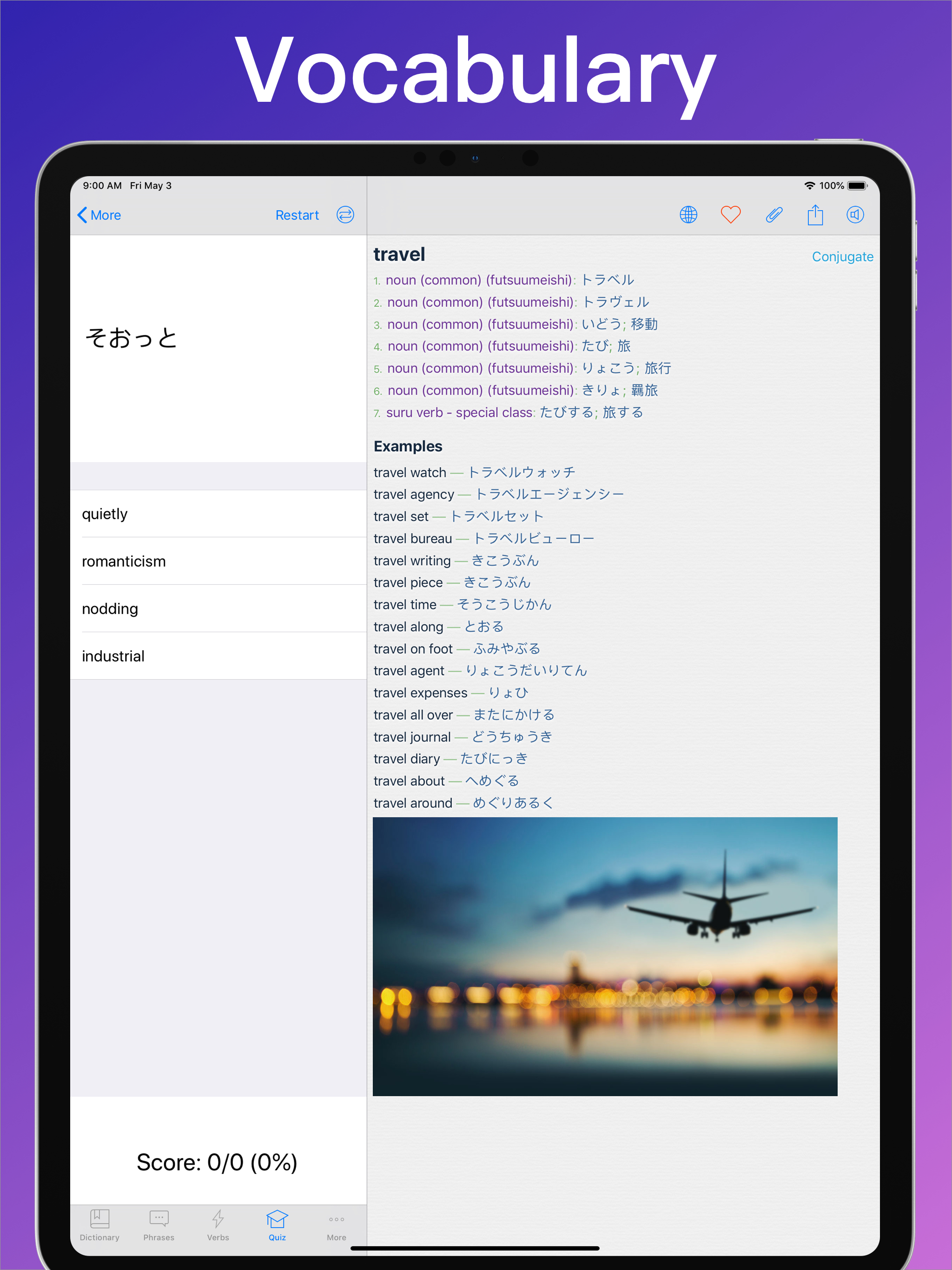Image resolution: width=952 pixels, height=1270 pixels.
Task: Tap the example "travel agency"
Action: (413, 494)
